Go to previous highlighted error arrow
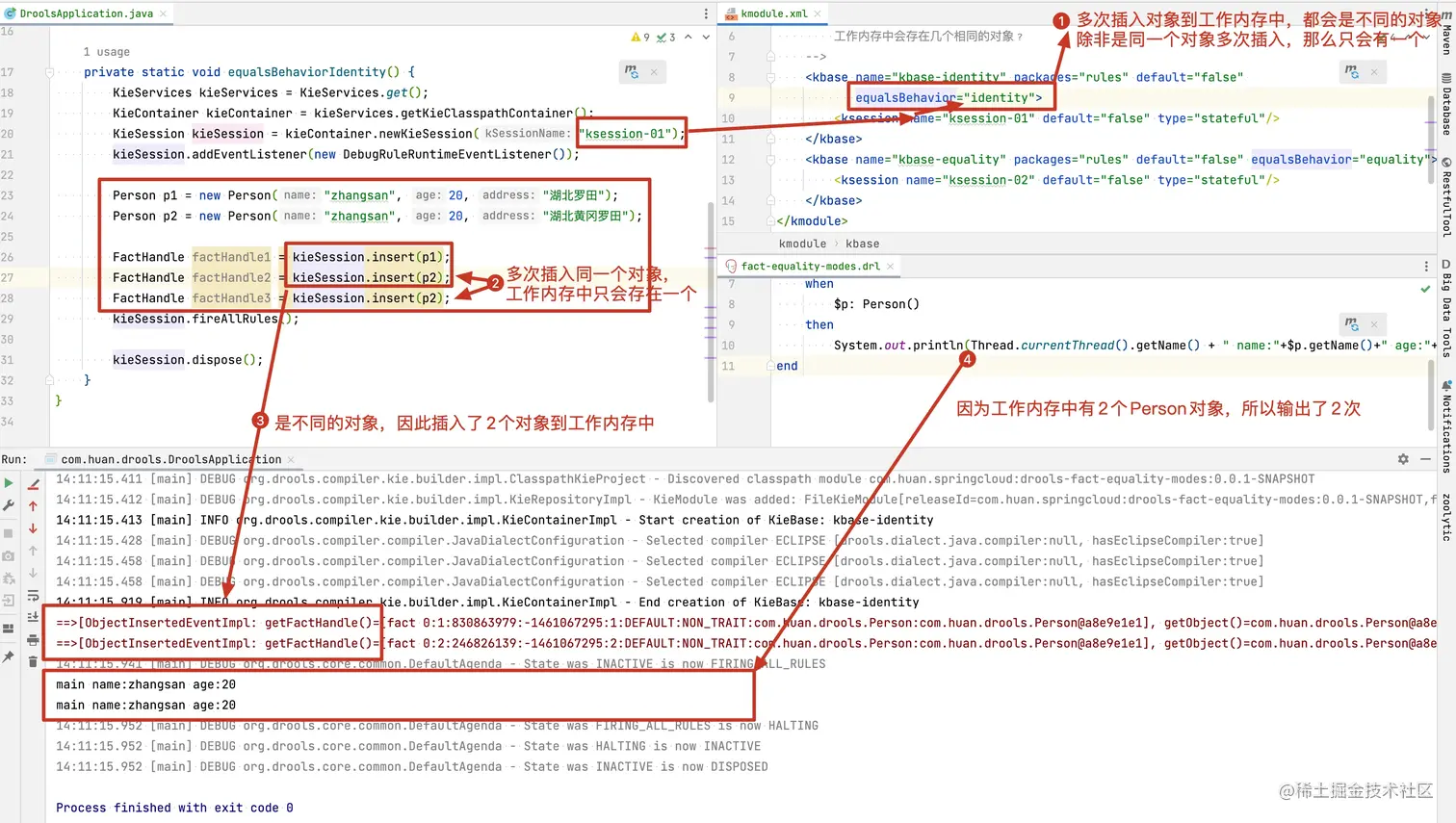This screenshot has height=823, width=1456. pyautogui.click(x=688, y=38)
